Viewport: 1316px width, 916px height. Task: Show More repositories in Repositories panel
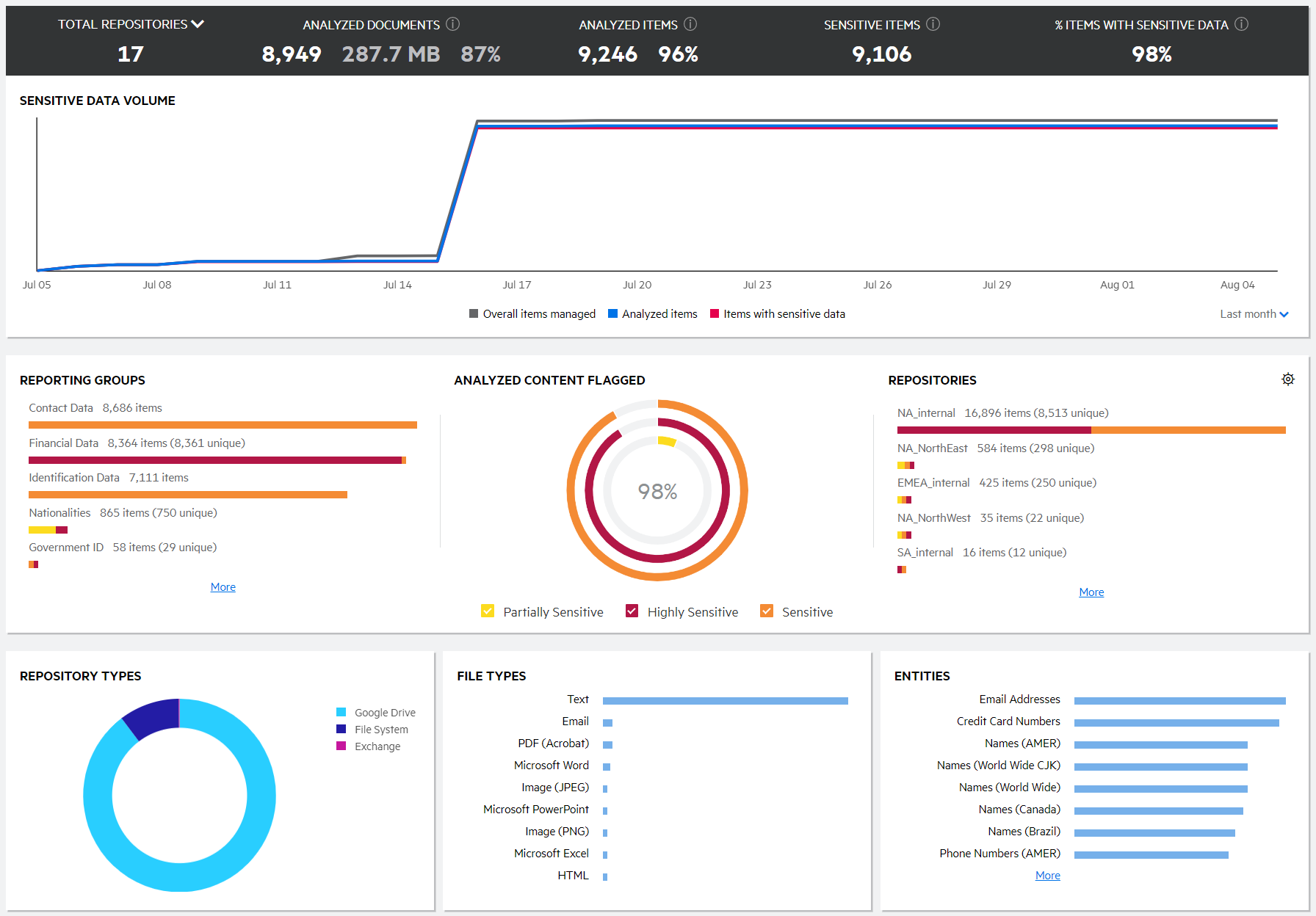pos(1091,592)
